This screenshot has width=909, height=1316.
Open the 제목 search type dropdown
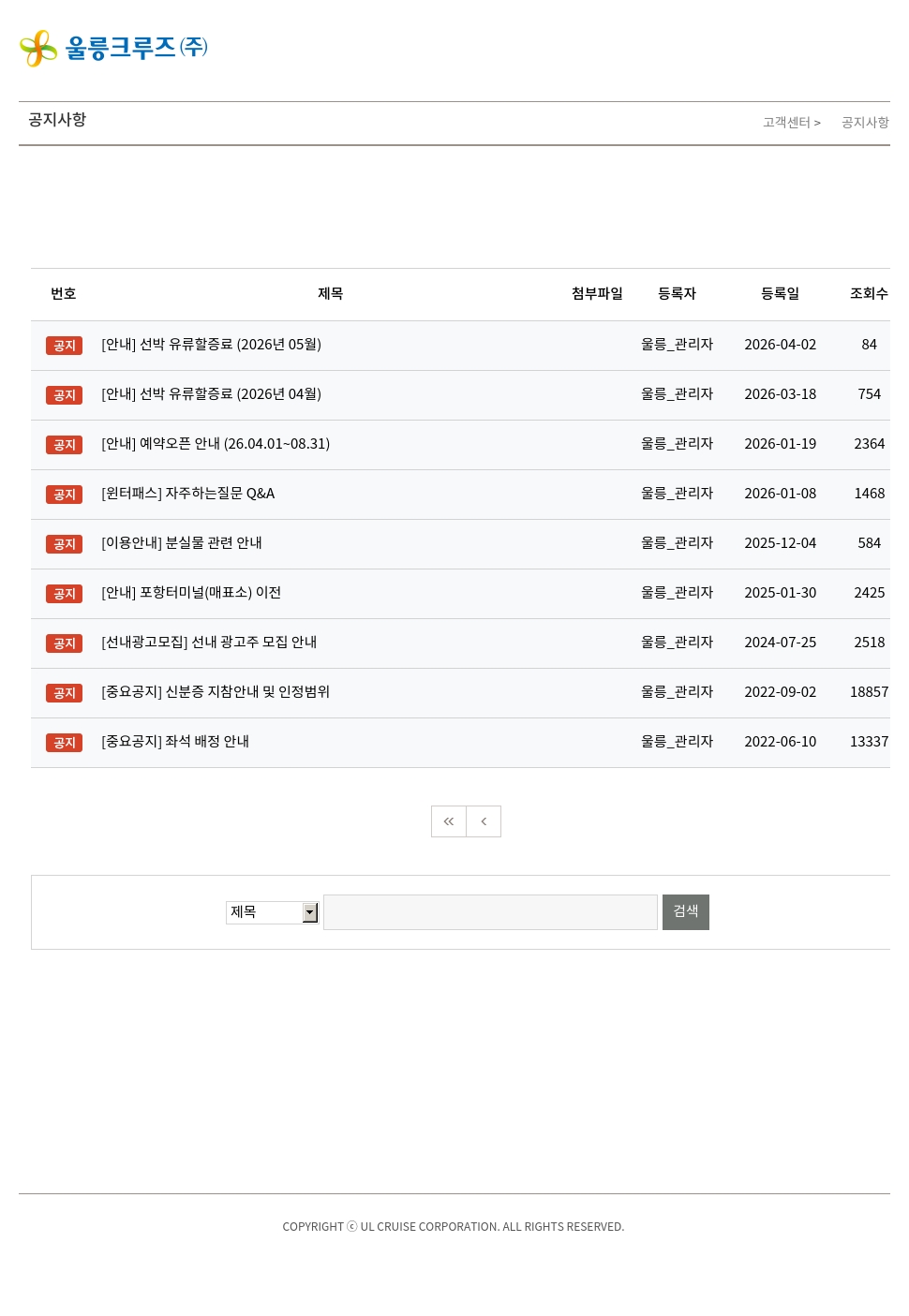(272, 912)
